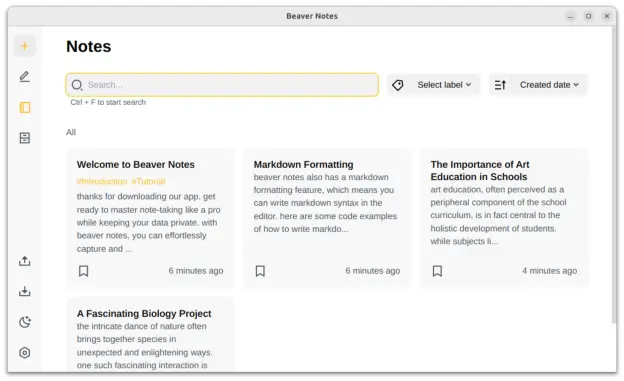Screen dimensions: 624x381
Task: Bookmark the Welcome to Beaver Notes card
Action: [x=84, y=271]
